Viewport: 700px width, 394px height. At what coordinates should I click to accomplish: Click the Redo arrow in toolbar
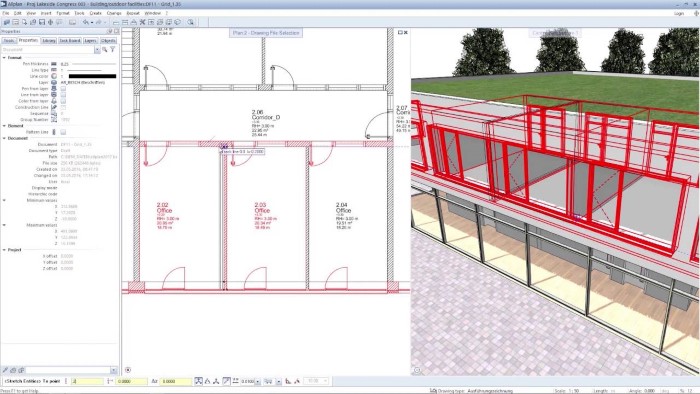(x=99, y=22)
